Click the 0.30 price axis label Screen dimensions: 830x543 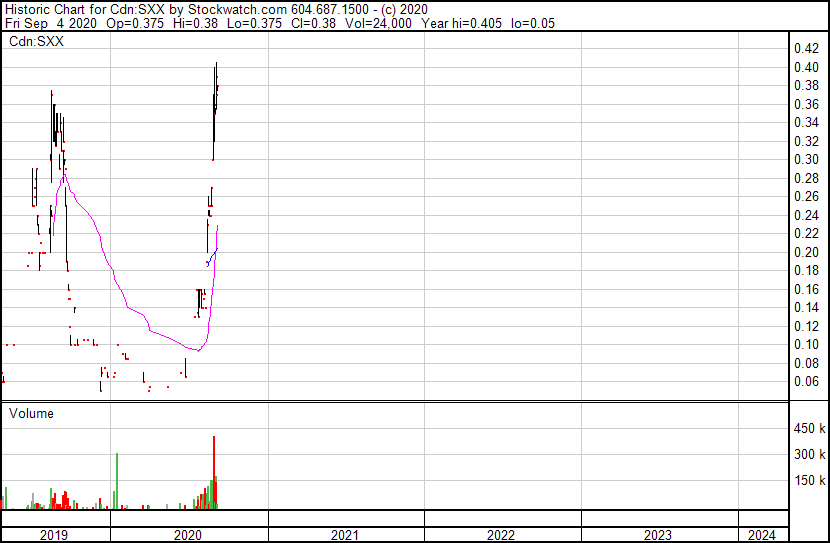[806, 160]
